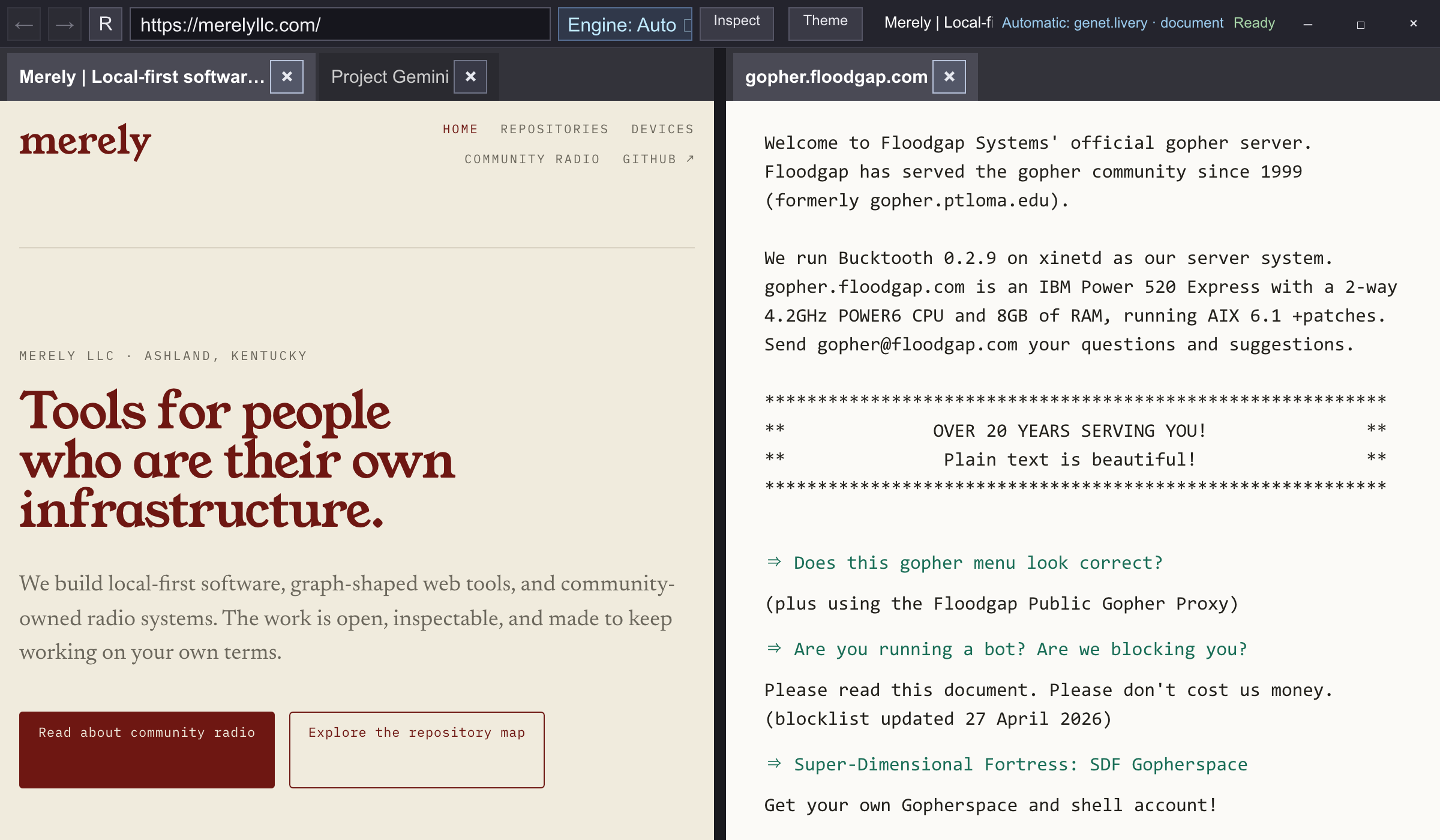Click '(blocklist updated 27 April 2026)' text
This screenshot has height=840, width=1440.
pos(938,719)
